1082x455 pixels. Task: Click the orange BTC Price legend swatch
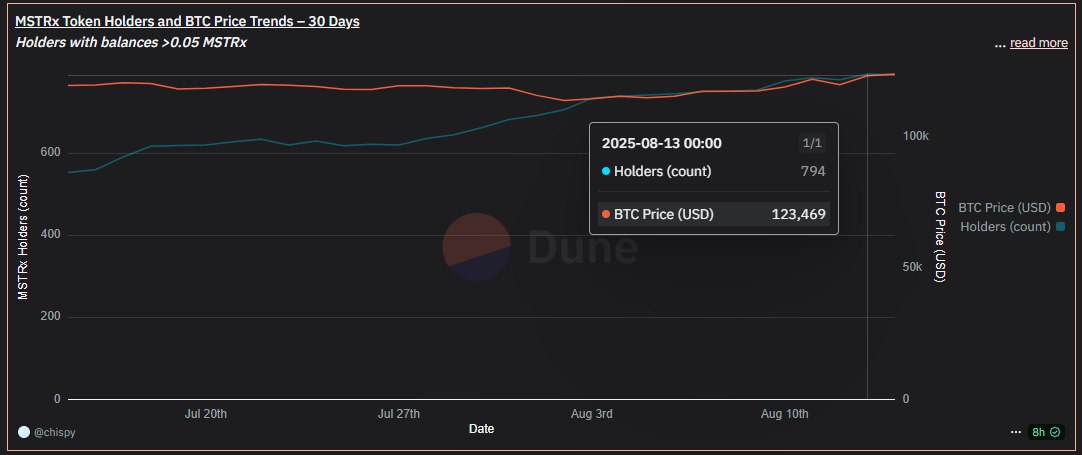(1061, 207)
